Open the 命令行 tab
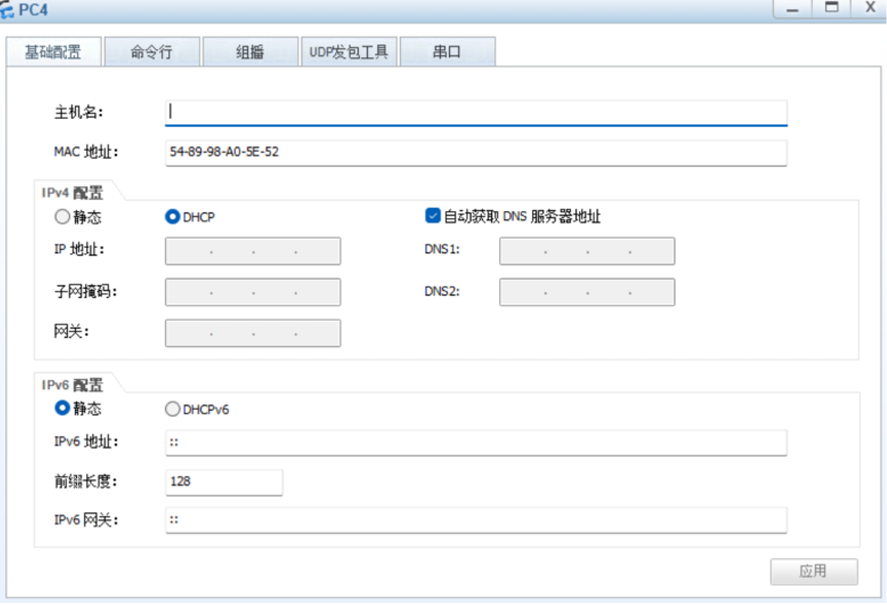 pyautogui.click(x=152, y=52)
